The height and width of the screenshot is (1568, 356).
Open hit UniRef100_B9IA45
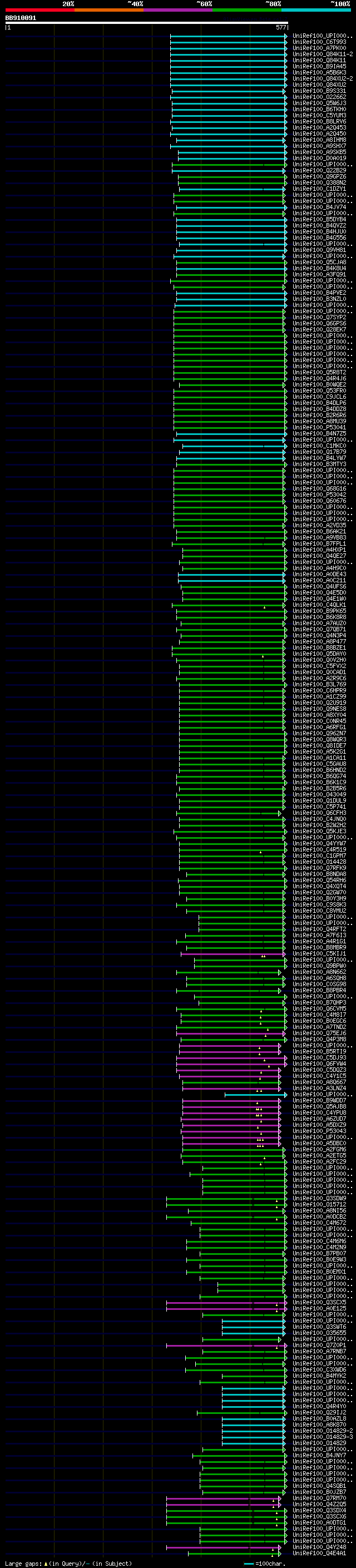tap(319, 66)
